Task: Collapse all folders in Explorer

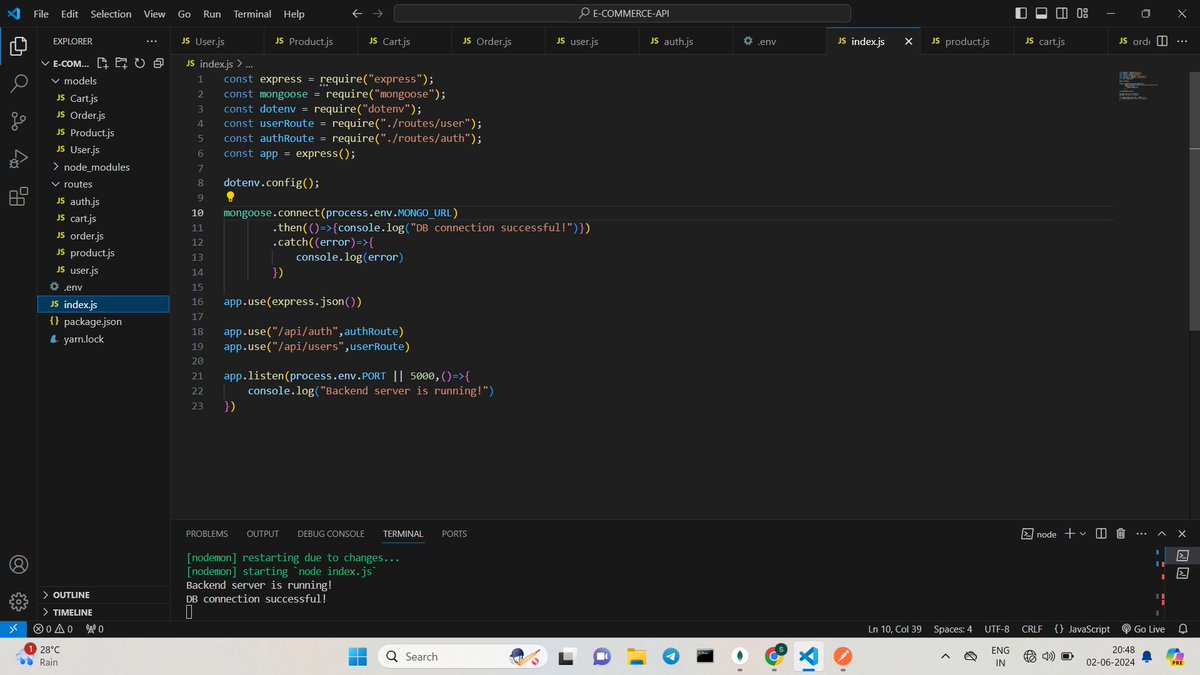Action: (157, 63)
